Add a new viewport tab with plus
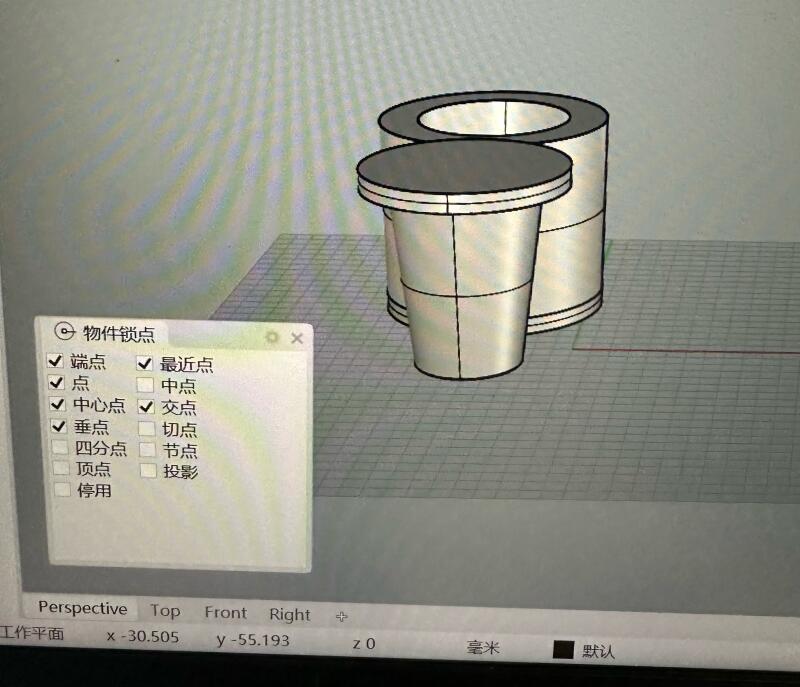Viewport: 800px width, 687px height. tap(341, 615)
